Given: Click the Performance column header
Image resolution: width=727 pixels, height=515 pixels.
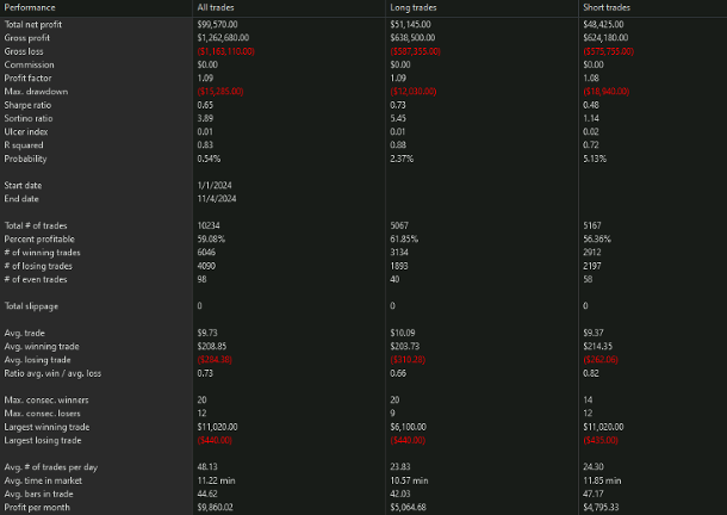Looking at the screenshot, I should point(29,8).
